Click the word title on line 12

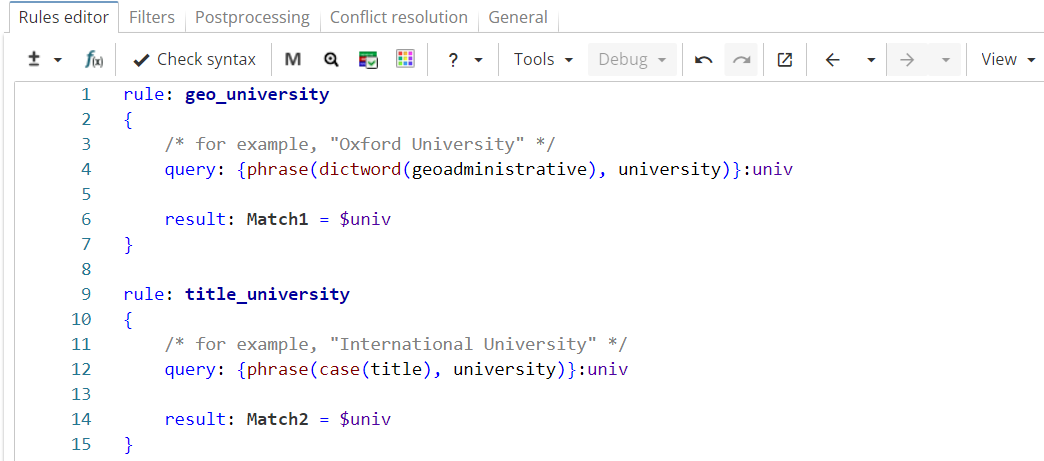pos(396,369)
